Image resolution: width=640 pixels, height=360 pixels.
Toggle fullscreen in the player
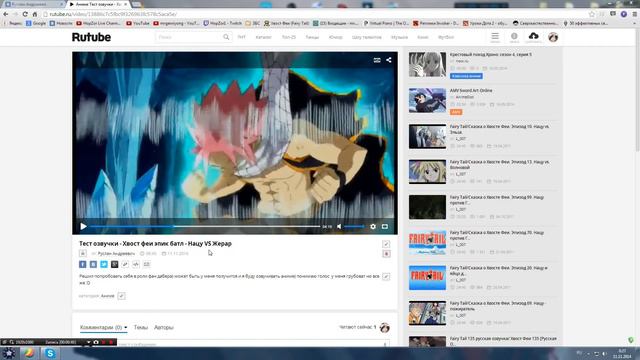385,226
